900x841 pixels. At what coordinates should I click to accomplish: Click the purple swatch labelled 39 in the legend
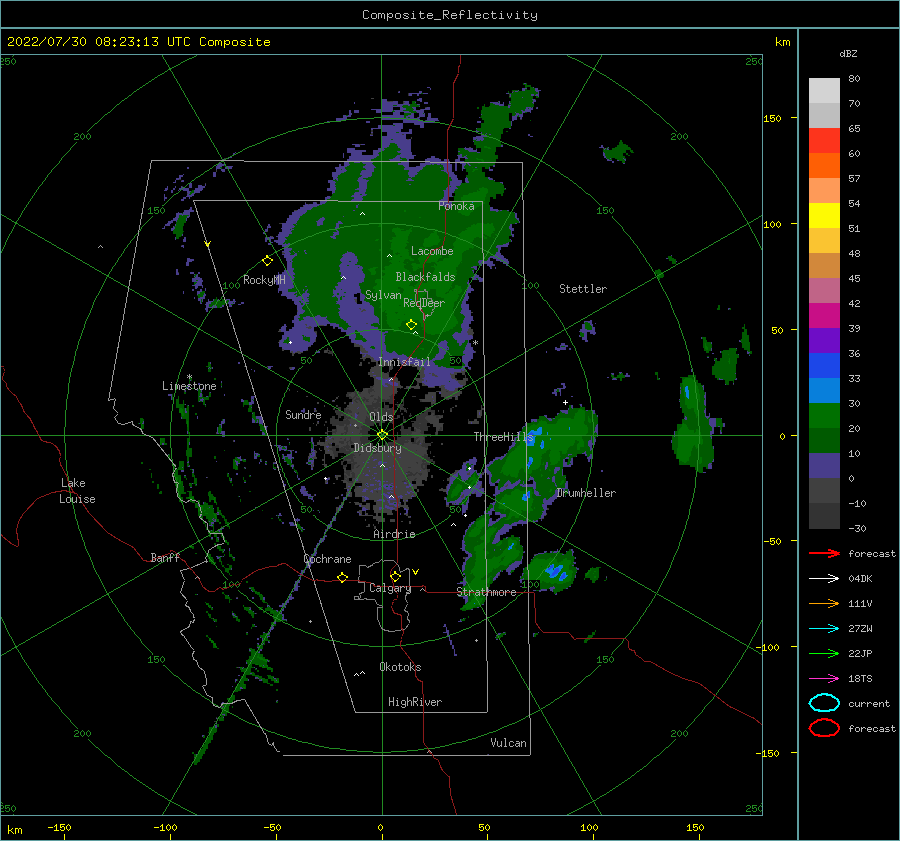click(x=824, y=340)
